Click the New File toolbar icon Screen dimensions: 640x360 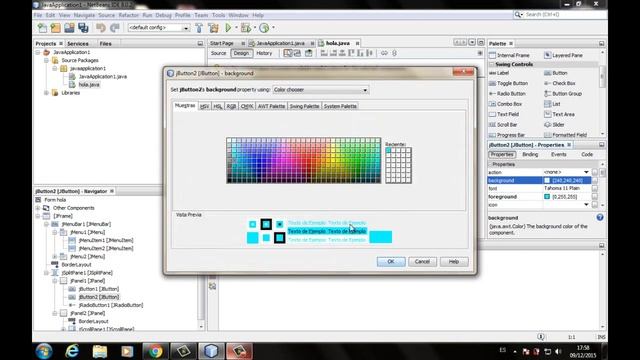(42, 28)
